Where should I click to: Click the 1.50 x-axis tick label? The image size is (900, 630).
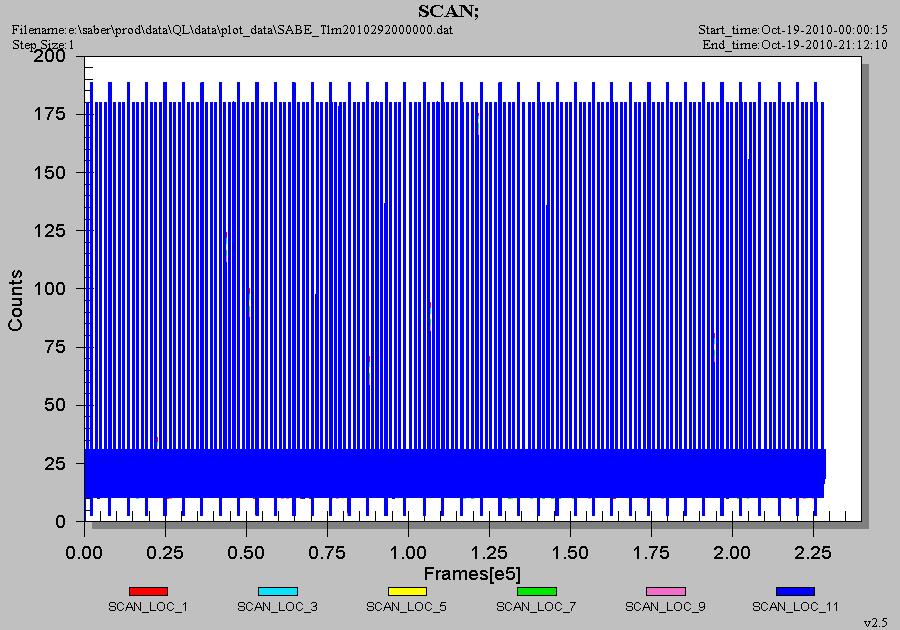(x=570, y=553)
